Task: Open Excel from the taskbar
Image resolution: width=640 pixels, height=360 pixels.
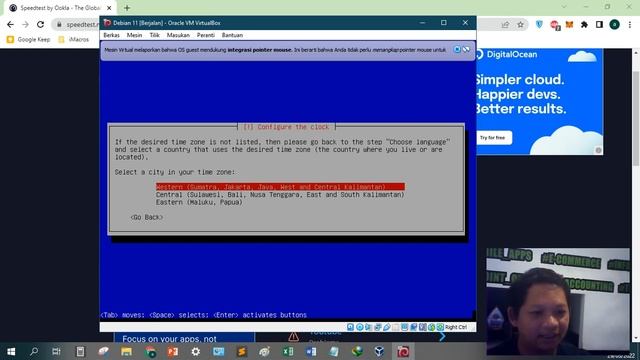Action: coord(288,351)
